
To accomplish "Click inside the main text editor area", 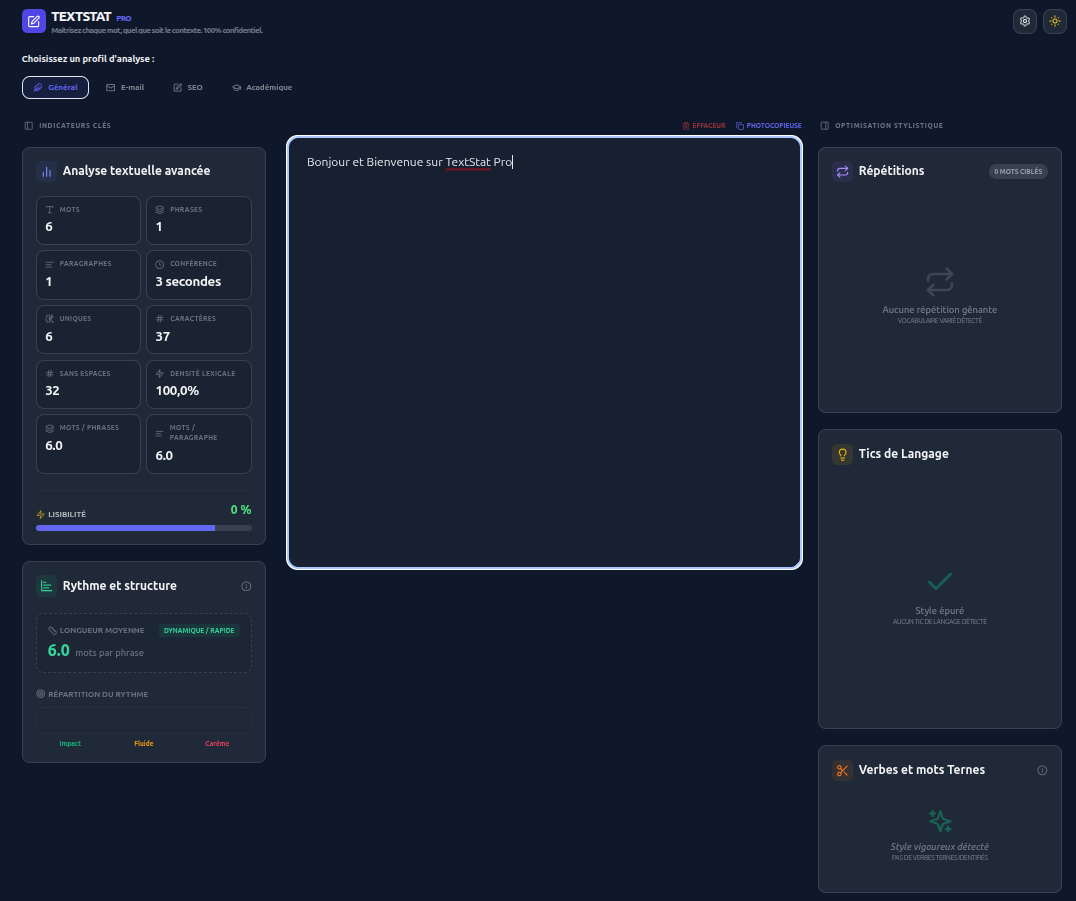I will click(x=544, y=352).
